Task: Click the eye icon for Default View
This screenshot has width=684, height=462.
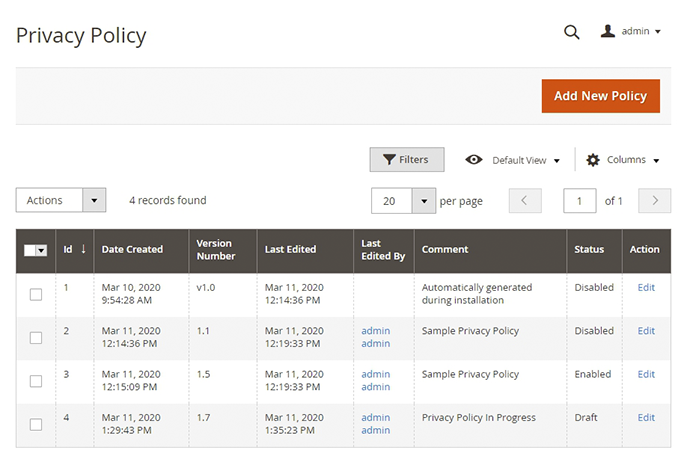Action: point(474,160)
